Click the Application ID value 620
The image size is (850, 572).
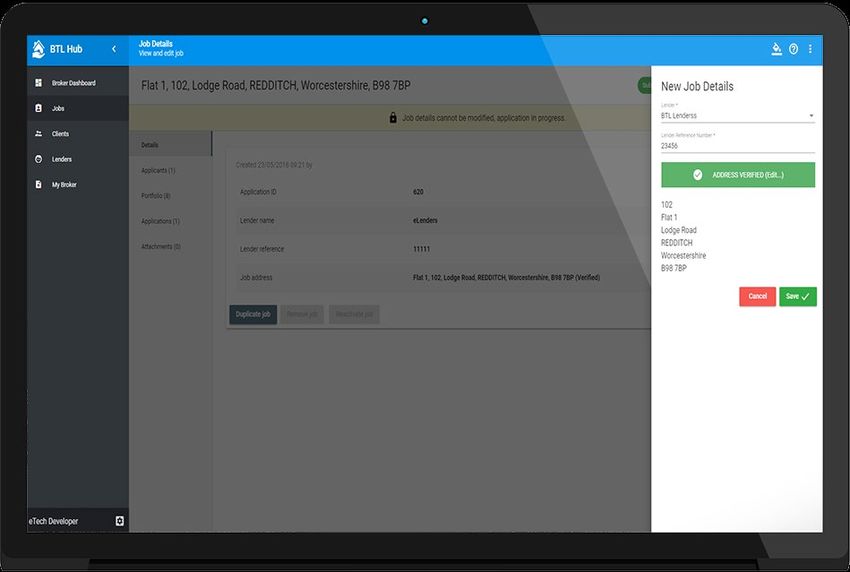tap(418, 192)
